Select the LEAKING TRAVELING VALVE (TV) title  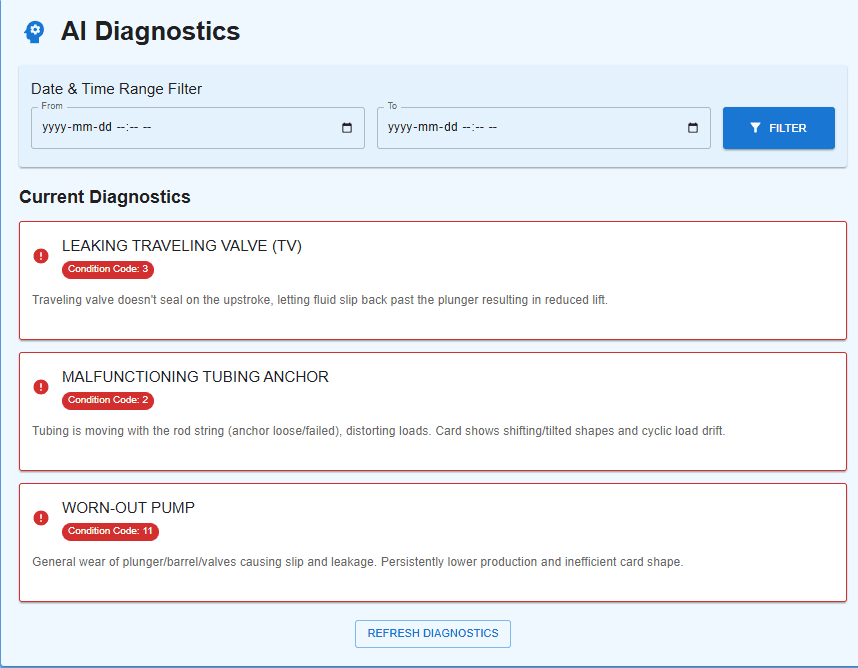point(181,246)
